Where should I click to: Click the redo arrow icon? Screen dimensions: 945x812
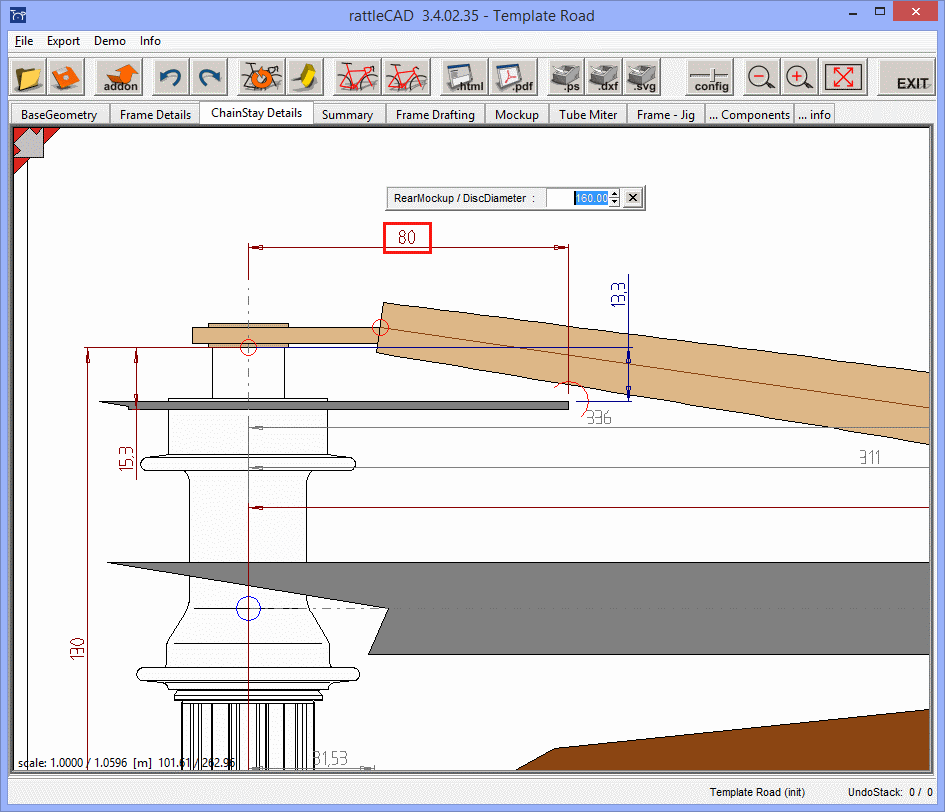[209, 78]
